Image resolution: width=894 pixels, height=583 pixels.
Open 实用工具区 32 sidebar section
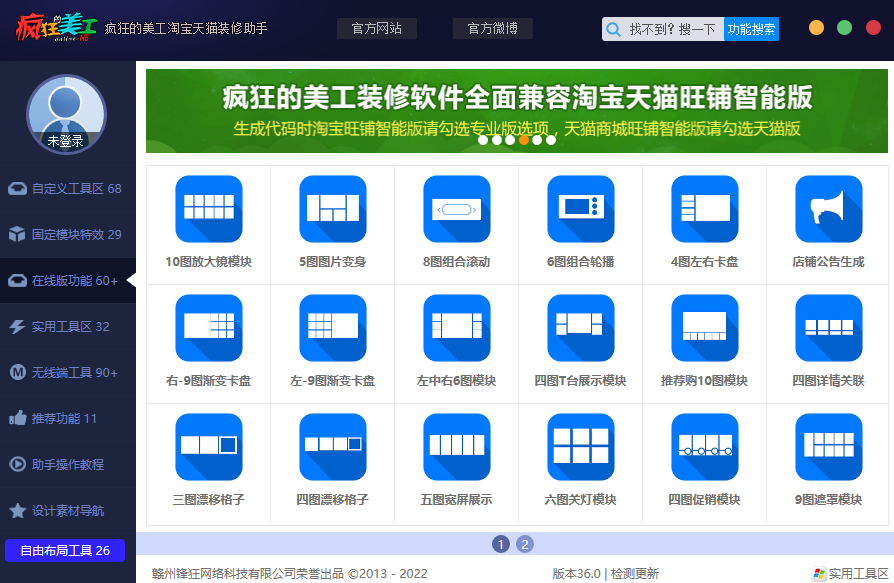[68, 327]
